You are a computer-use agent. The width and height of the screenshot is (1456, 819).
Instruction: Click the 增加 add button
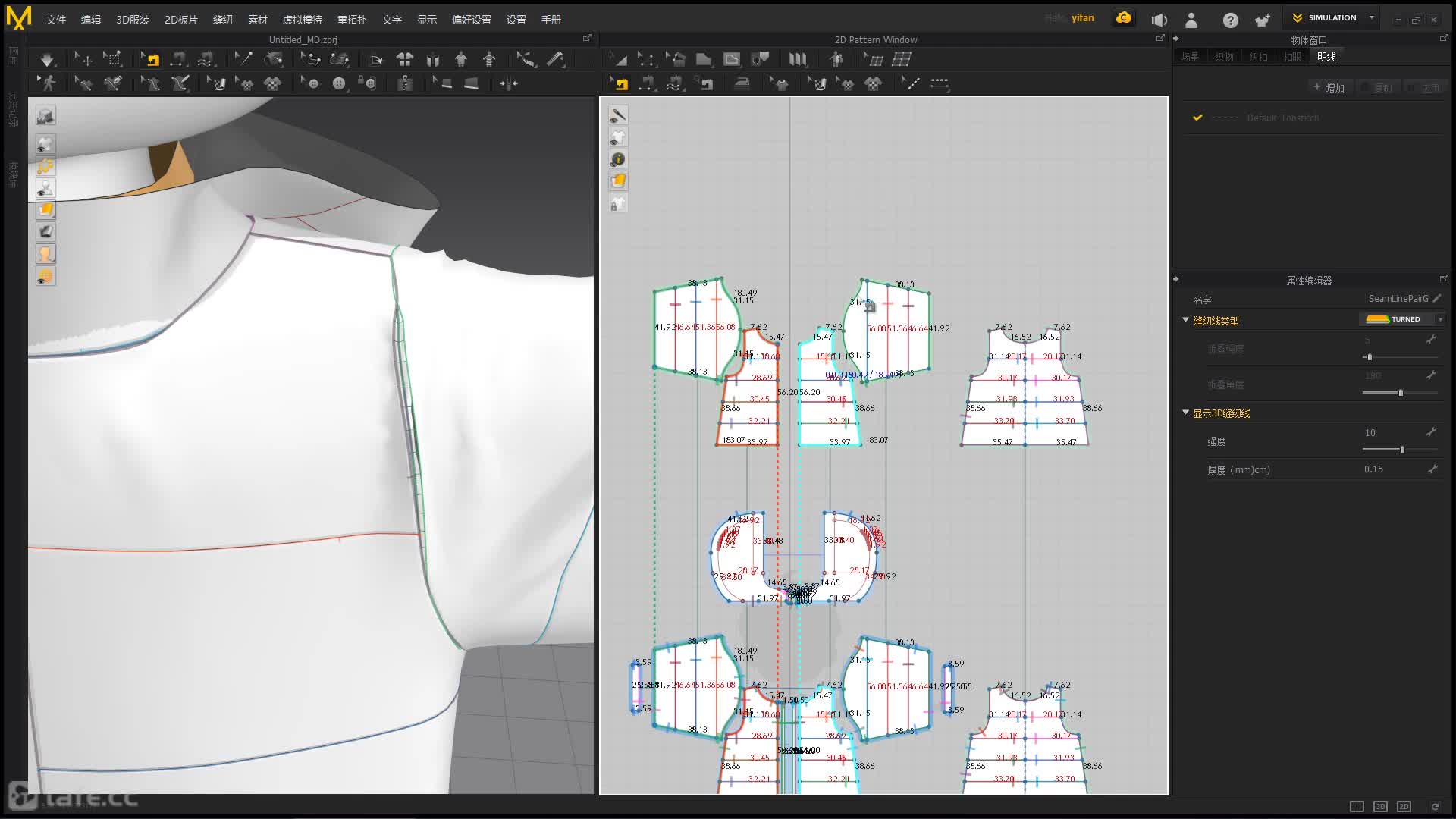[x=1329, y=88]
